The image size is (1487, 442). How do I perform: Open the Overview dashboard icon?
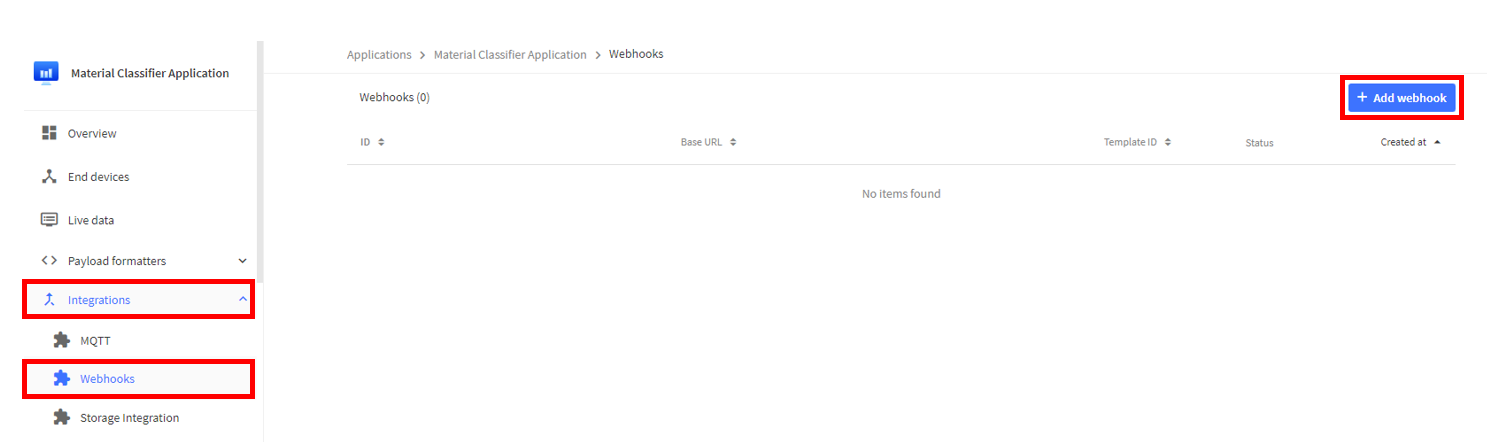click(49, 133)
